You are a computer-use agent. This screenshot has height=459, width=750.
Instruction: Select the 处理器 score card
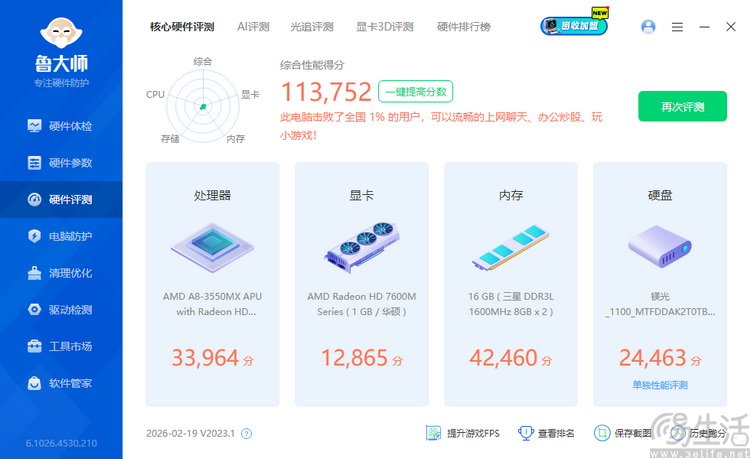[x=212, y=285]
